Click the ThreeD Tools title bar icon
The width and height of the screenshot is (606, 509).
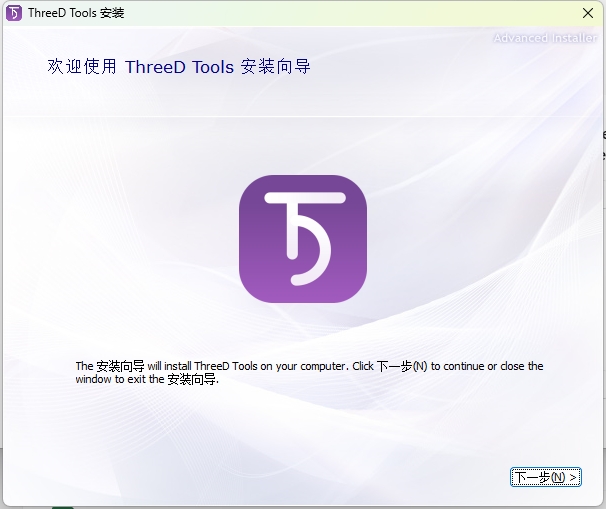(x=14, y=13)
